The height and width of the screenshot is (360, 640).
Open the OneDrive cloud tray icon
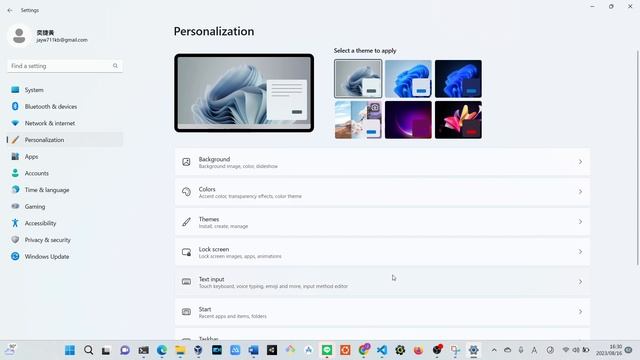(507, 350)
